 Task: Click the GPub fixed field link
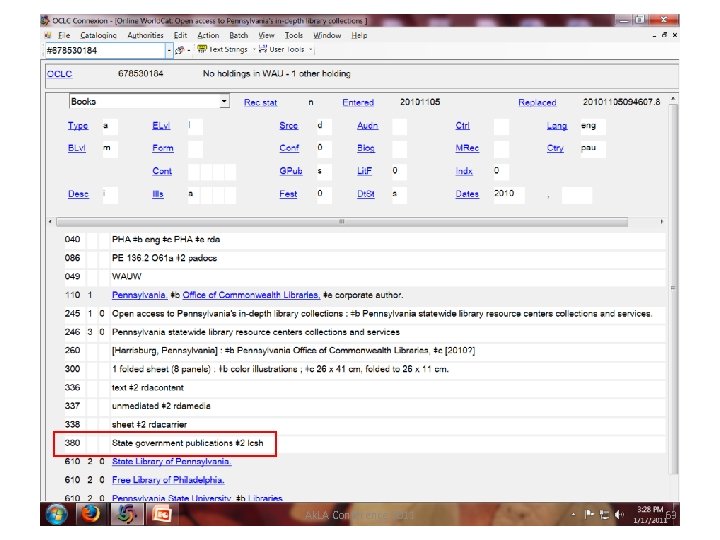point(291,171)
